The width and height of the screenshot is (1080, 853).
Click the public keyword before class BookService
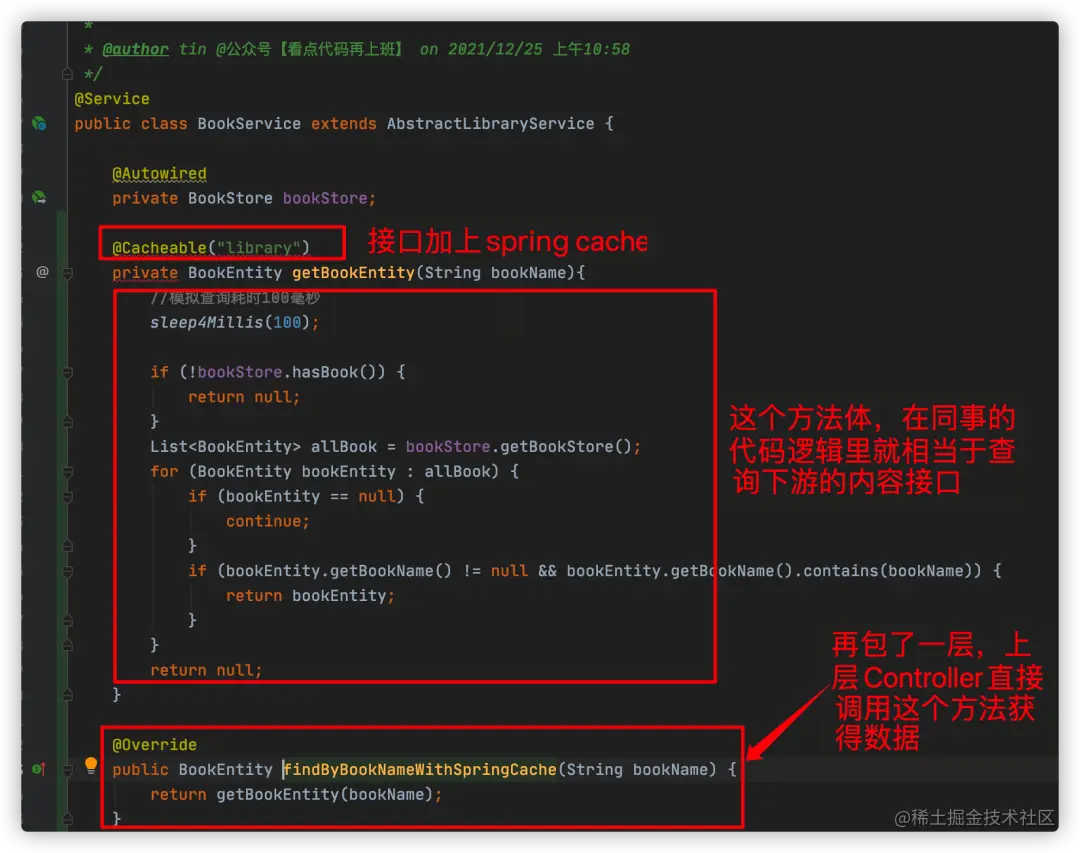pyautogui.click(x=102, y=124)
